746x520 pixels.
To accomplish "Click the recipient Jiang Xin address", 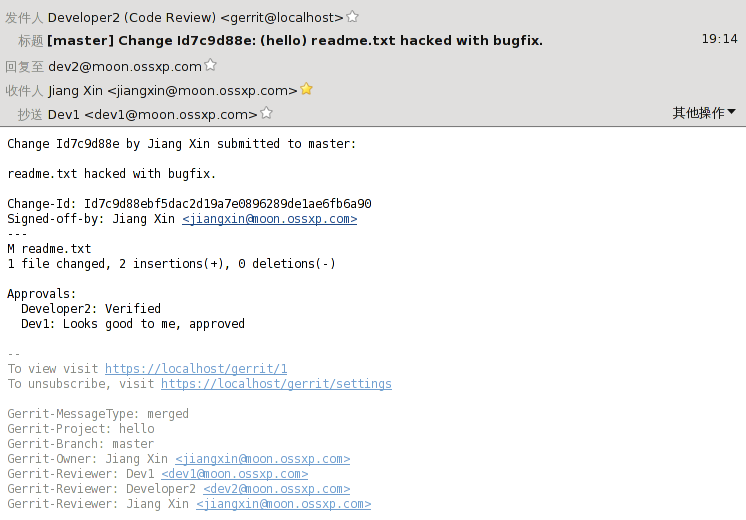I will (173, 90).
